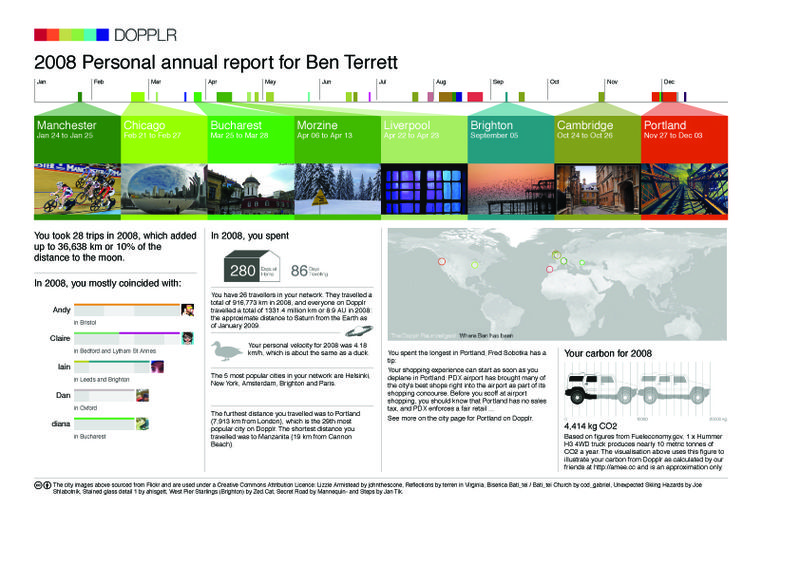Click Andy's avatar picture
800x565 pixels.
pos(187,310)
